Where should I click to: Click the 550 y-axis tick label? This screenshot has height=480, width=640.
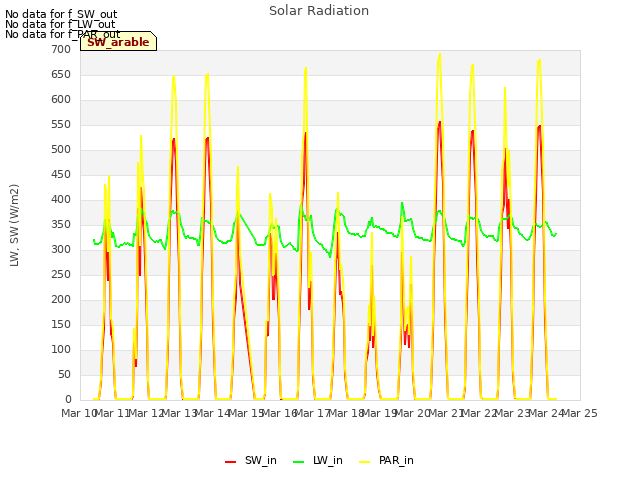[x=61, y=124]
